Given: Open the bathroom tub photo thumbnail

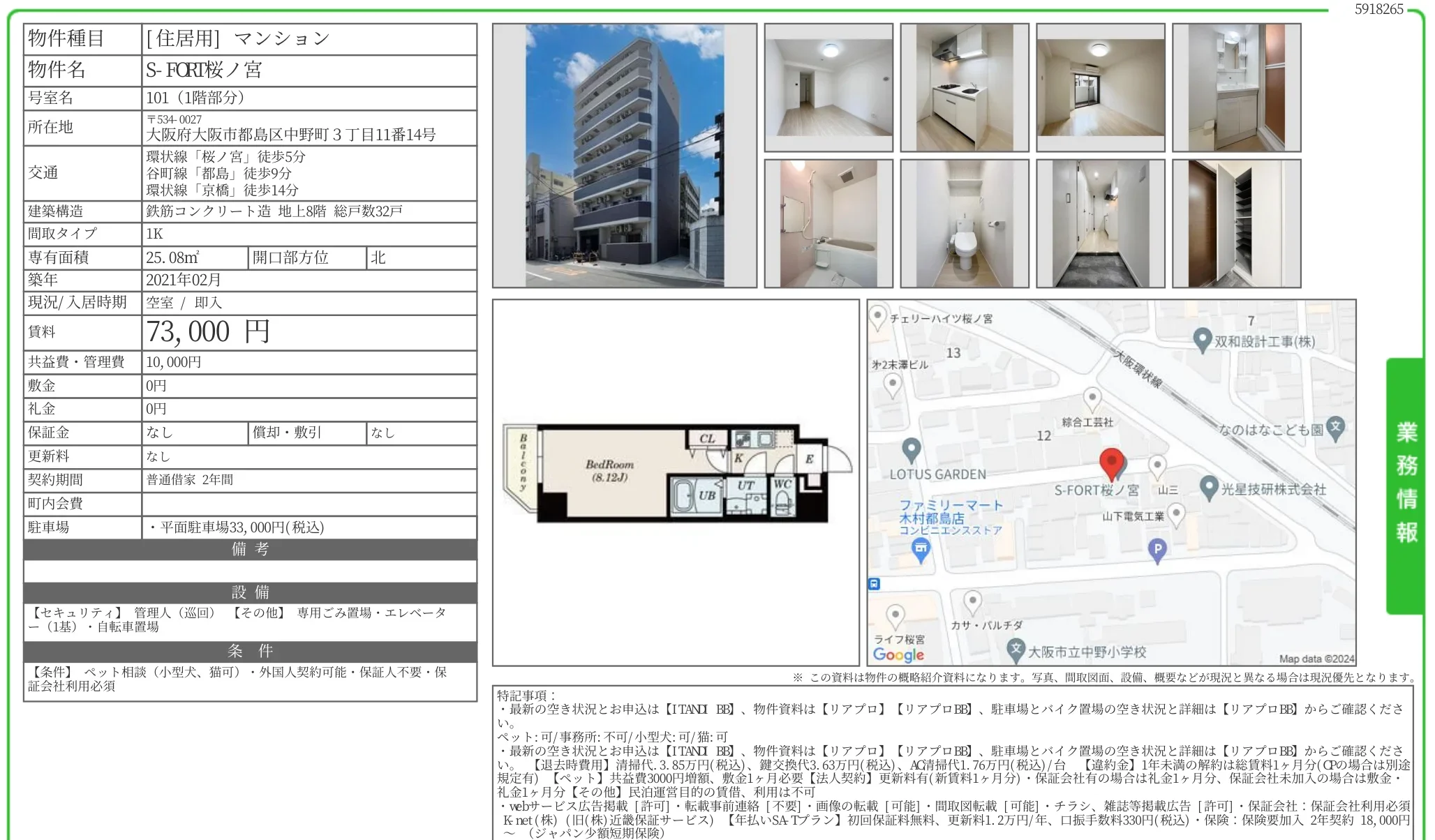Looking at the screenshot, I should click(x=828, y=223).
